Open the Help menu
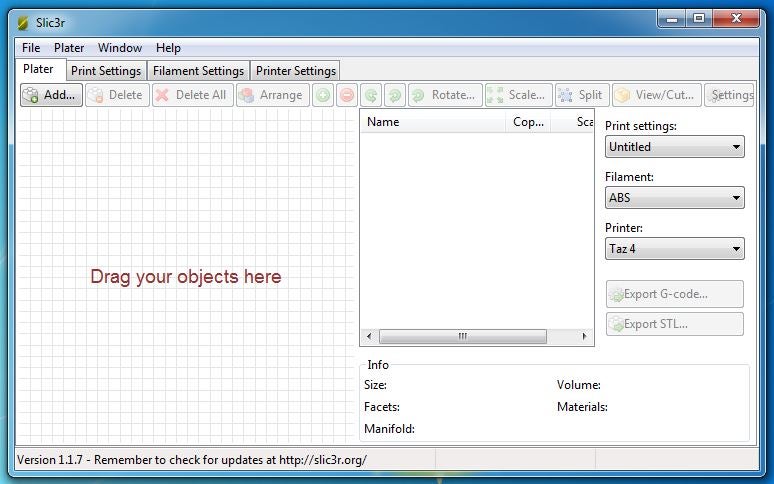The width and height of the screenshot is (774, 484). [168, 48]
